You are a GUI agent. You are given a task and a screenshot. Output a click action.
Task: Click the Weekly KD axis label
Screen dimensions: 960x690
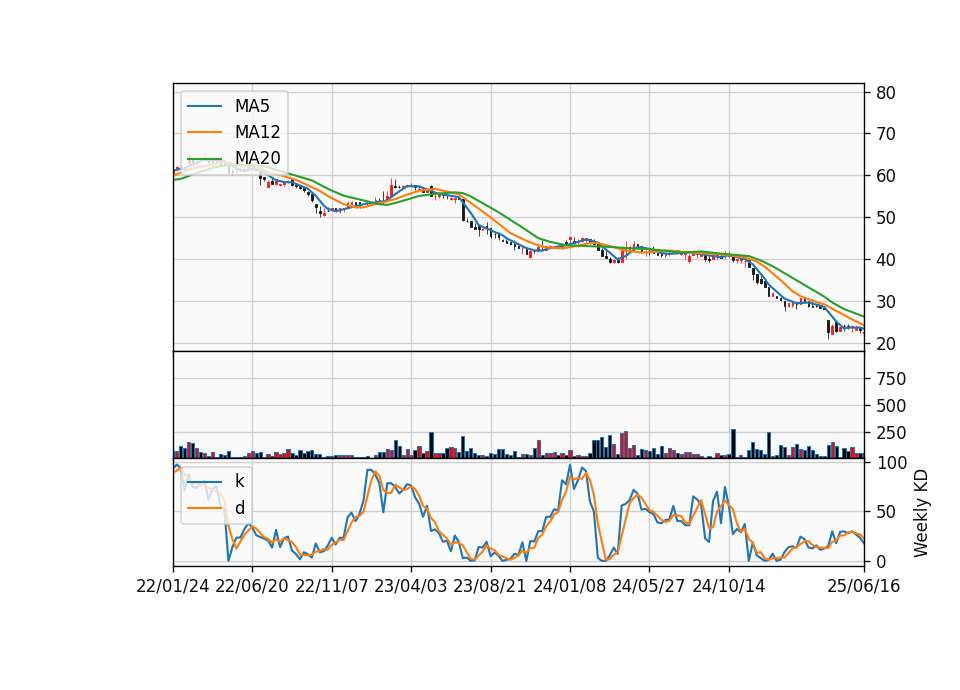pyautogui.click(x=920, y=513)
